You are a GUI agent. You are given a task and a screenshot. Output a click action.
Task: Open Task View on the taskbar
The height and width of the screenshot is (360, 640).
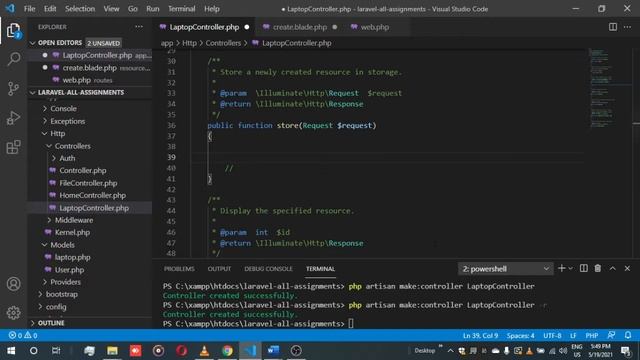coord(56,351)
